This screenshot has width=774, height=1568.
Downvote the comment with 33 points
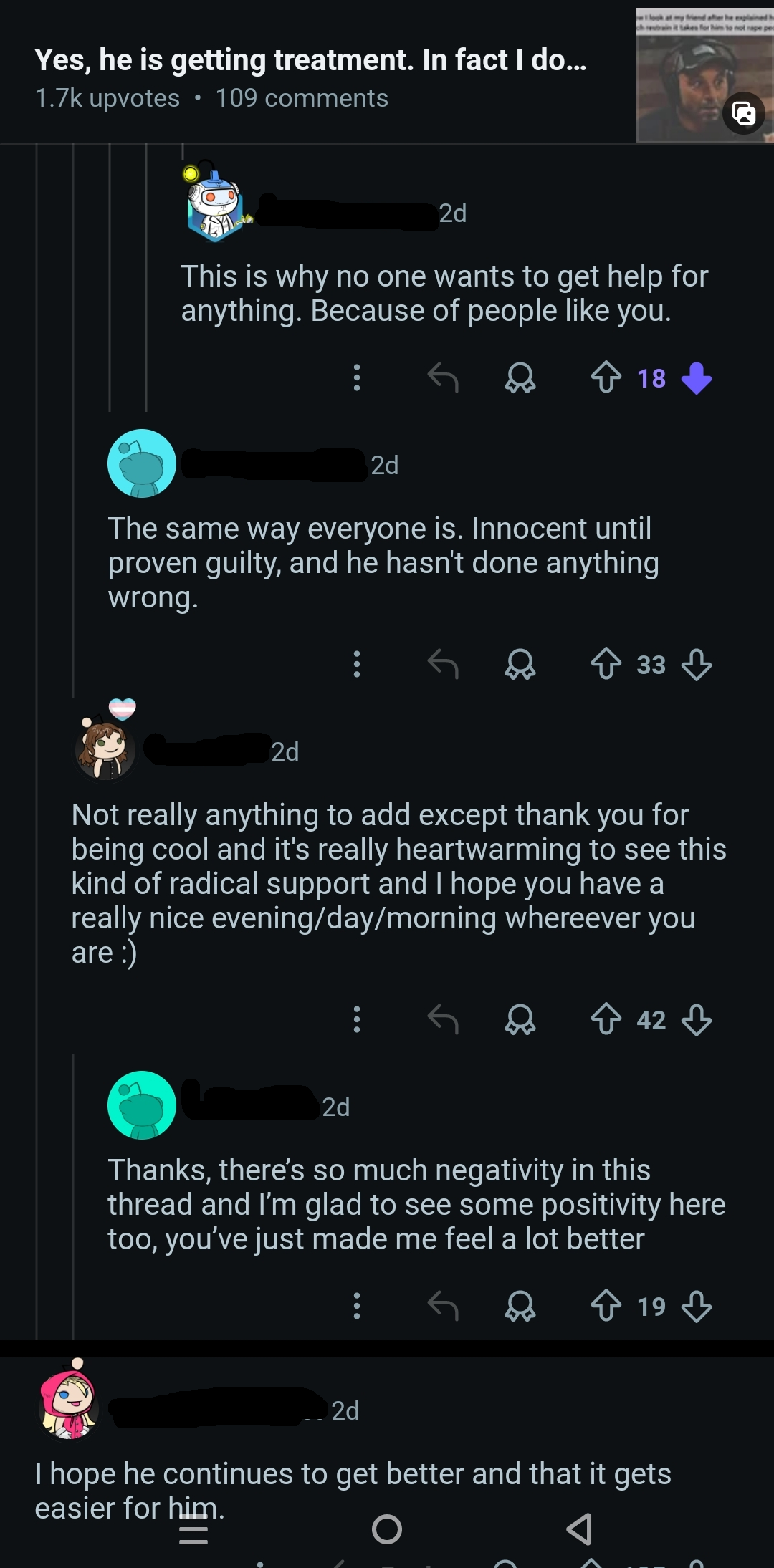point(696,664)
